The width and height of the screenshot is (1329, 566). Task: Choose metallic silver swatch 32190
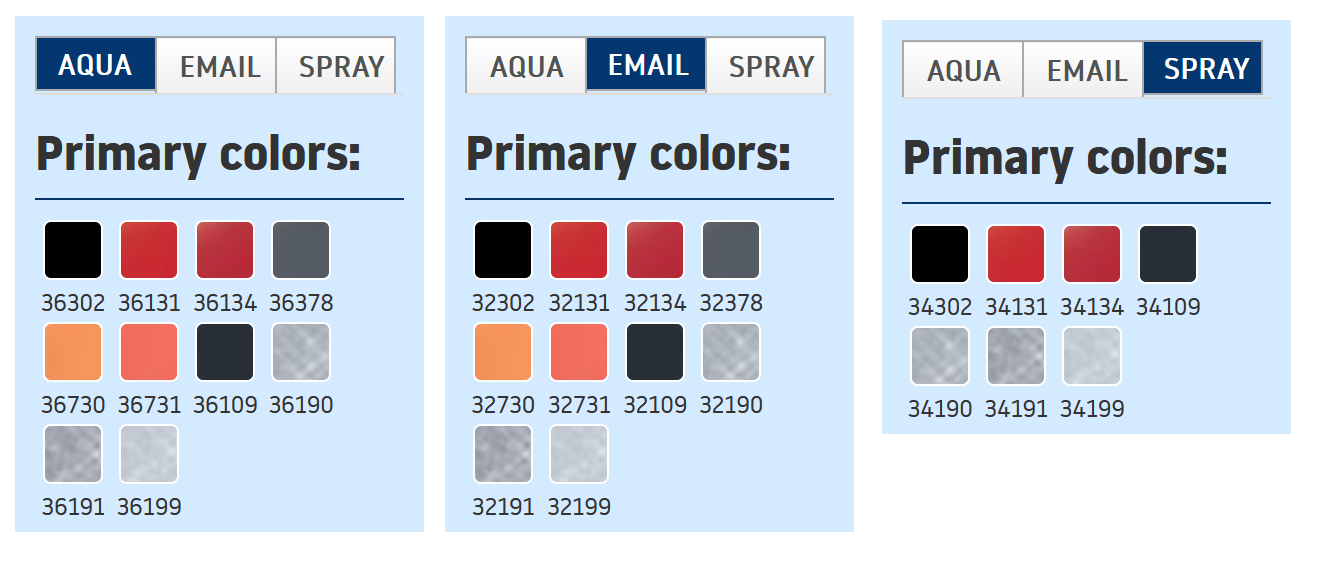(x=731, y=352)
